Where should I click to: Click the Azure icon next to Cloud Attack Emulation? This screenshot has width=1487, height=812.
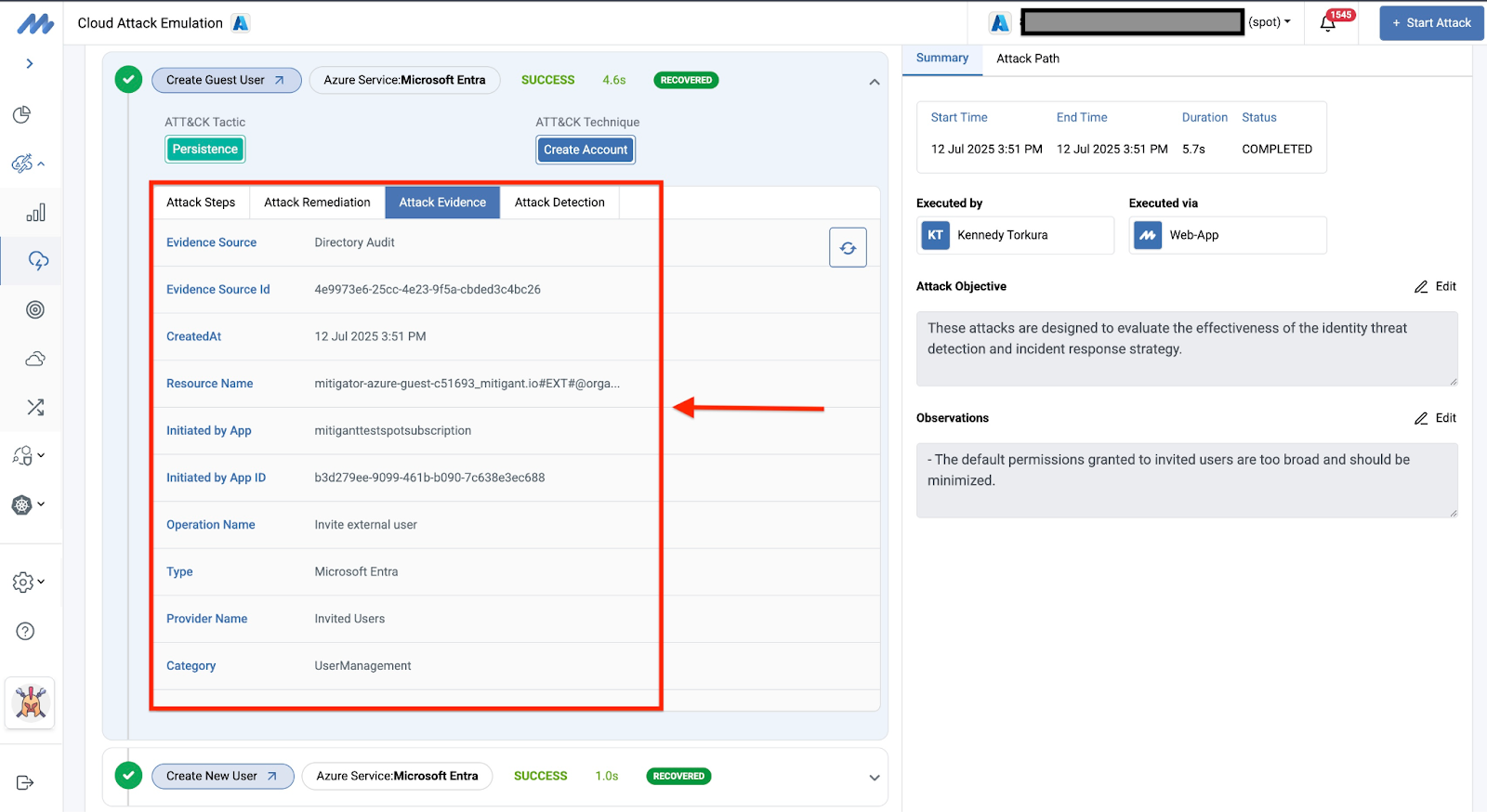click(x=241, y=23)
